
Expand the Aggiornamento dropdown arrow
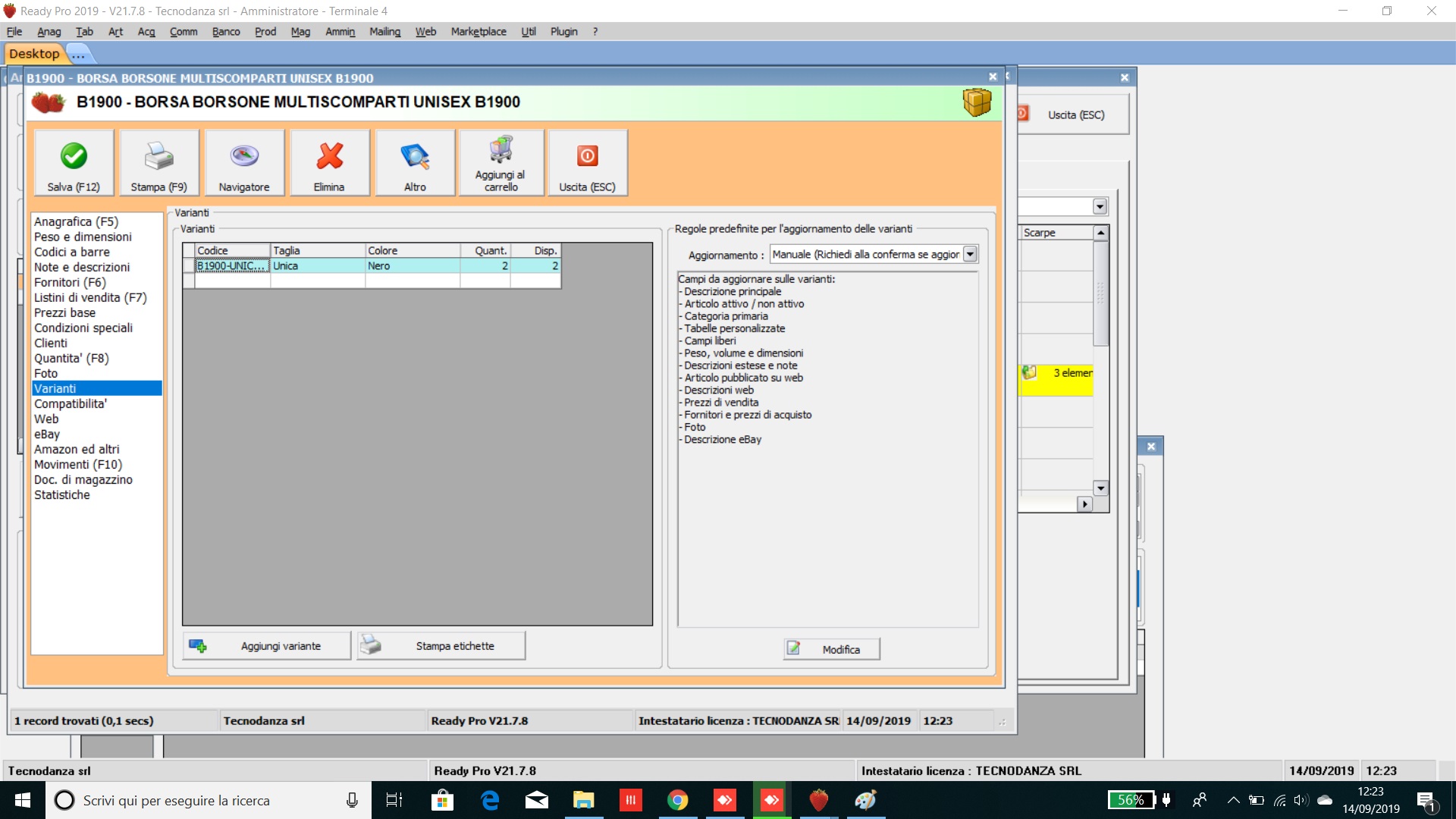[x=970, y=255]
